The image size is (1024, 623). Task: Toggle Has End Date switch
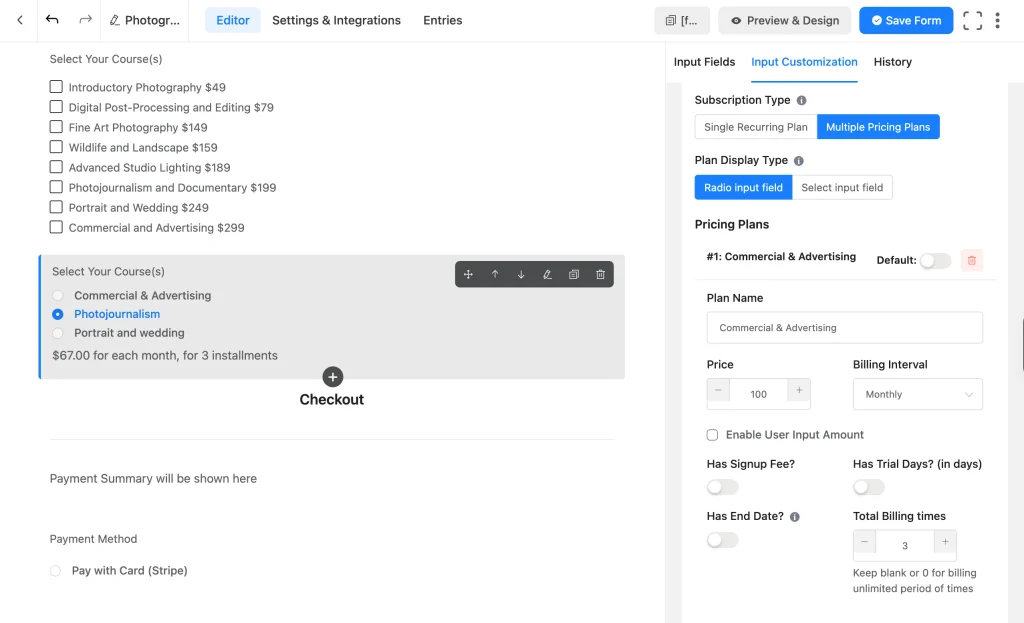(x=722, y=540)
